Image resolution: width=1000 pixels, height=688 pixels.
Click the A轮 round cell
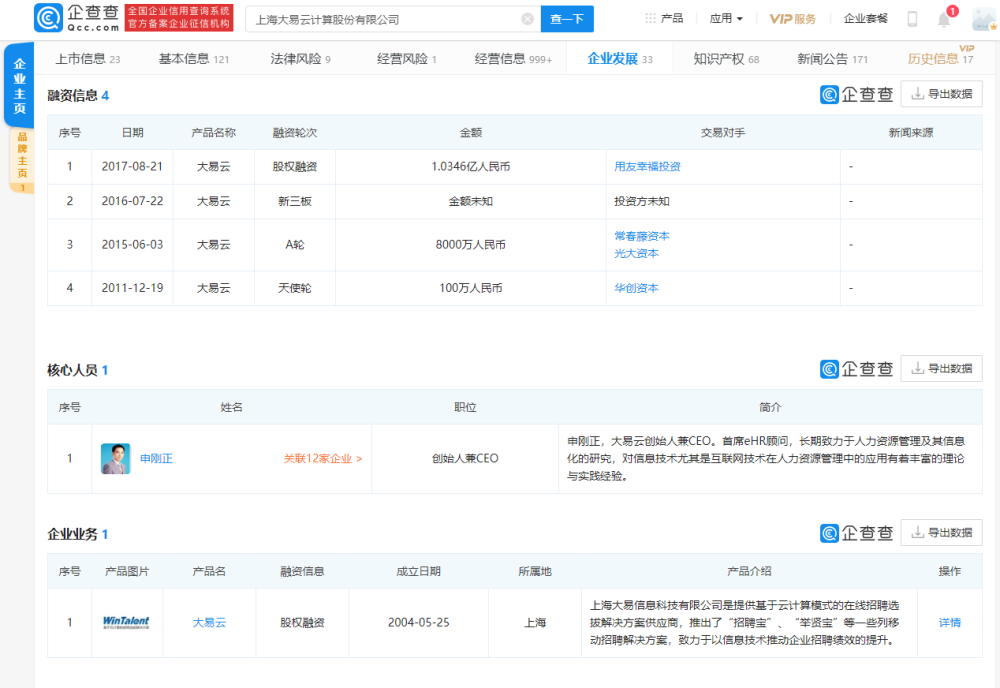click(x=295, y=245)
